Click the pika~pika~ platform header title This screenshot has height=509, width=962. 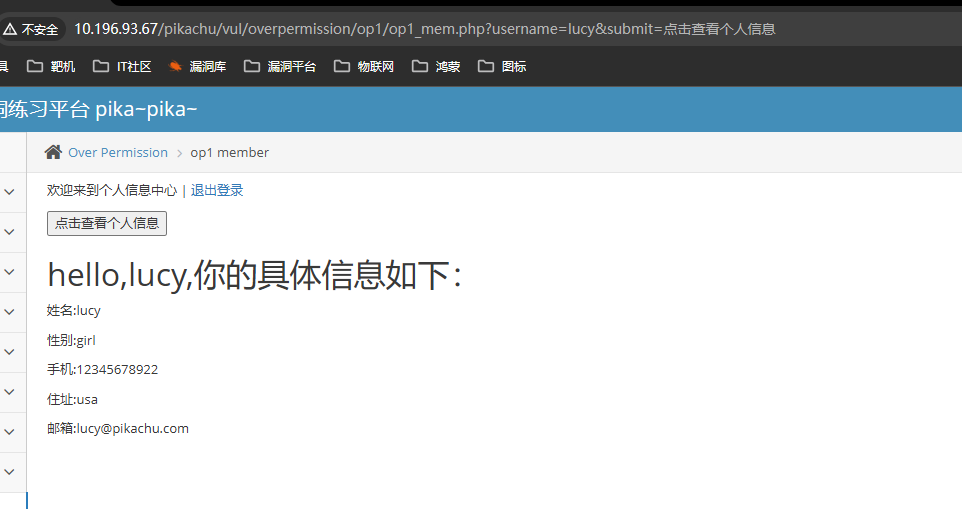tap(146, 109)
